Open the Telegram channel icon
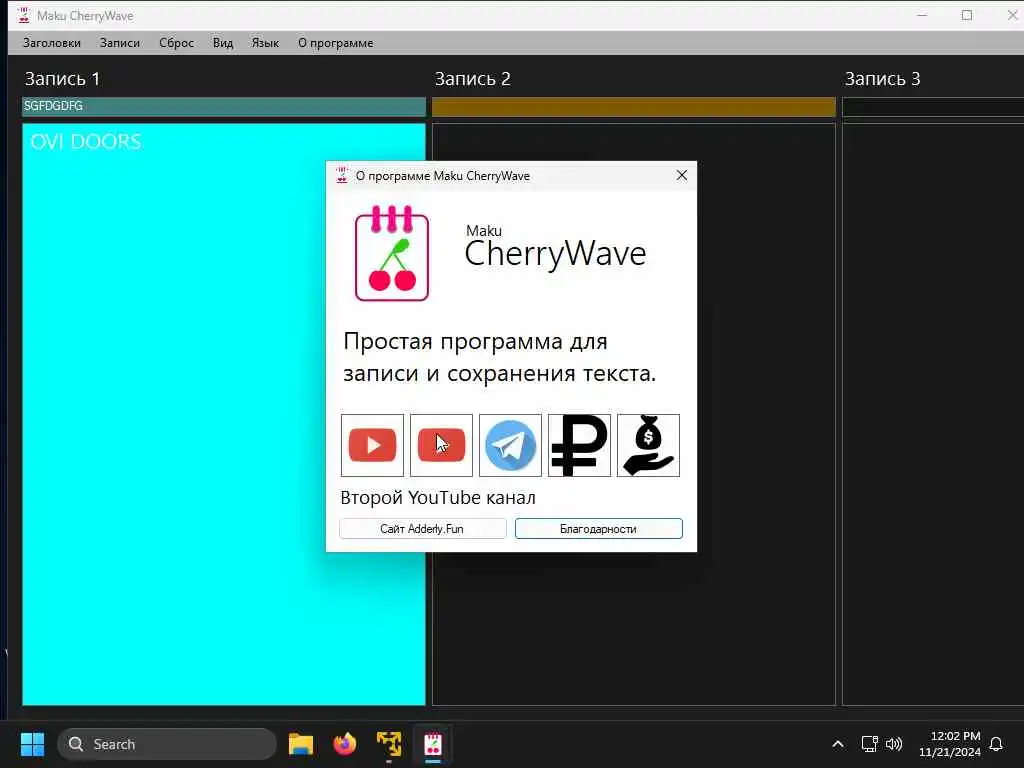The width and height of the screenshot is (1024, 768). point(510,445)
